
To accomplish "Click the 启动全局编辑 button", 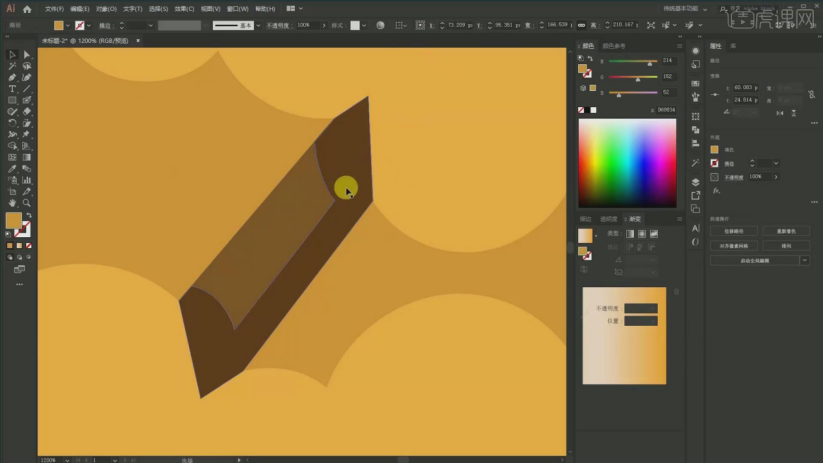I will (x=755, y=260).
